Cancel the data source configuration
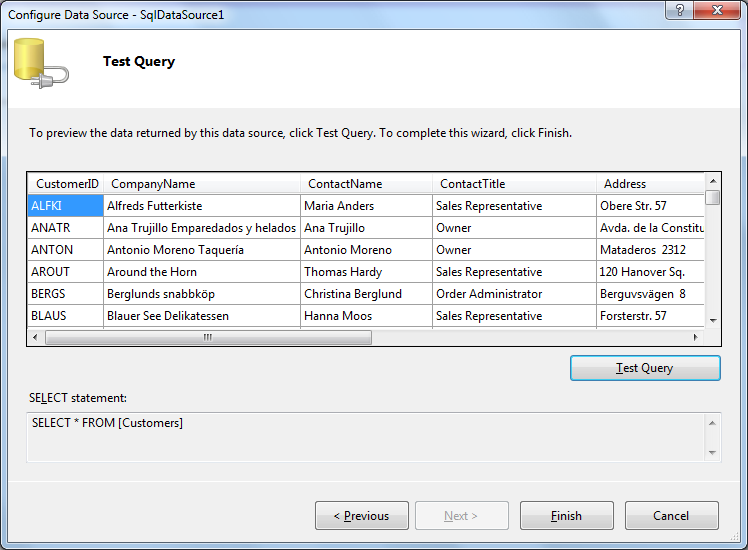 pos(671,516)
